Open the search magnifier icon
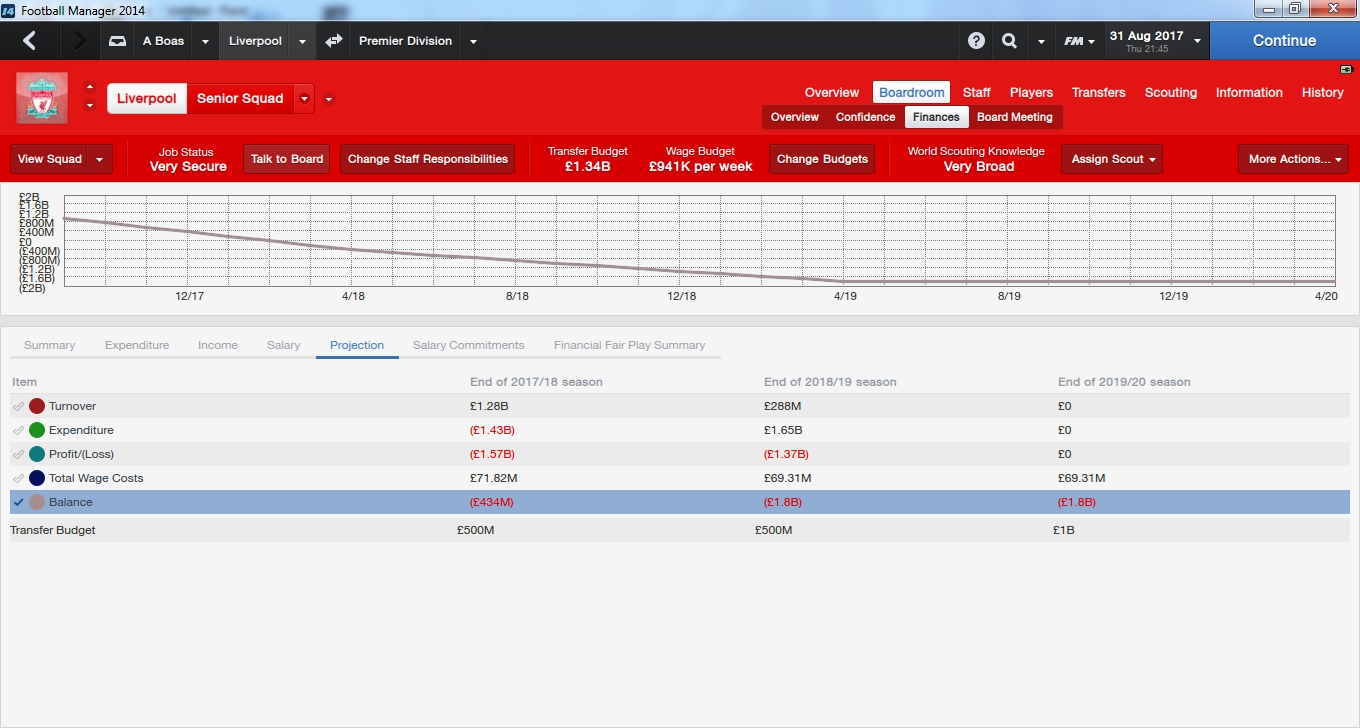 (1009, 41)
